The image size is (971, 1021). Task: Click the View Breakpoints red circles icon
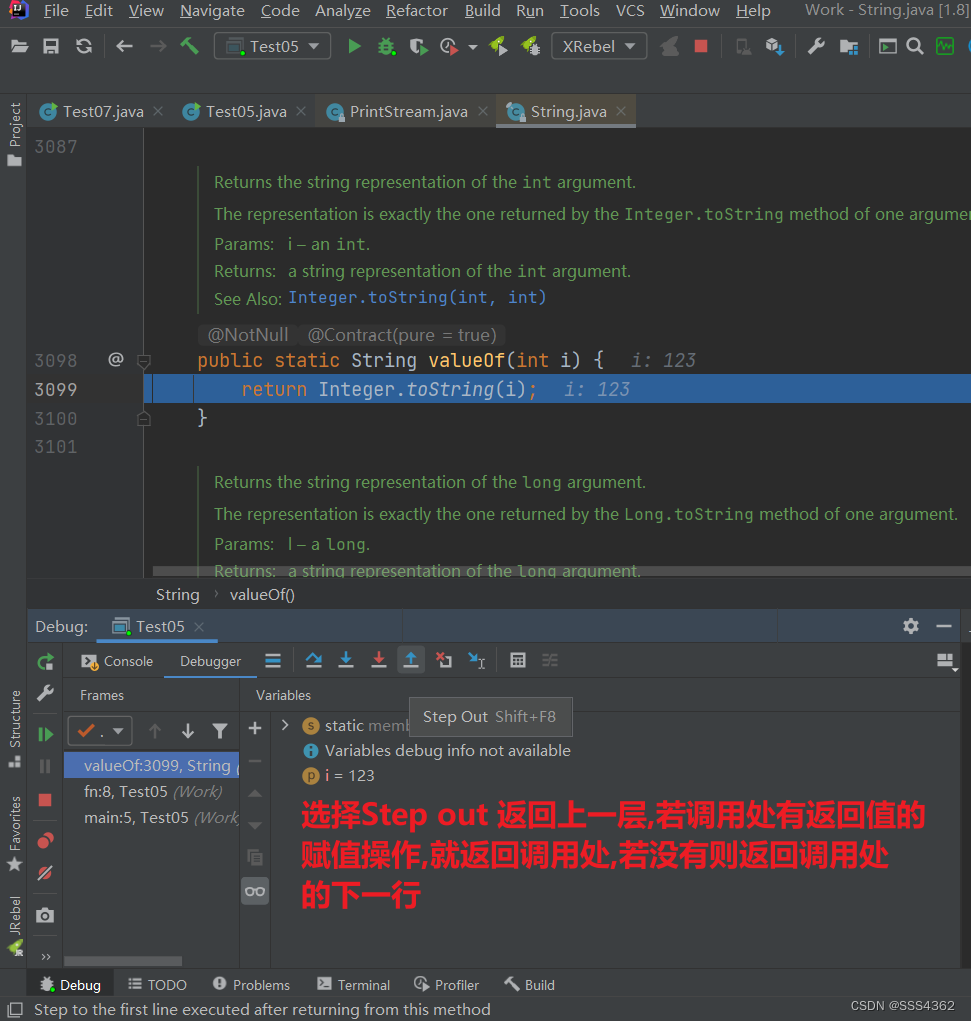[45, 840]
